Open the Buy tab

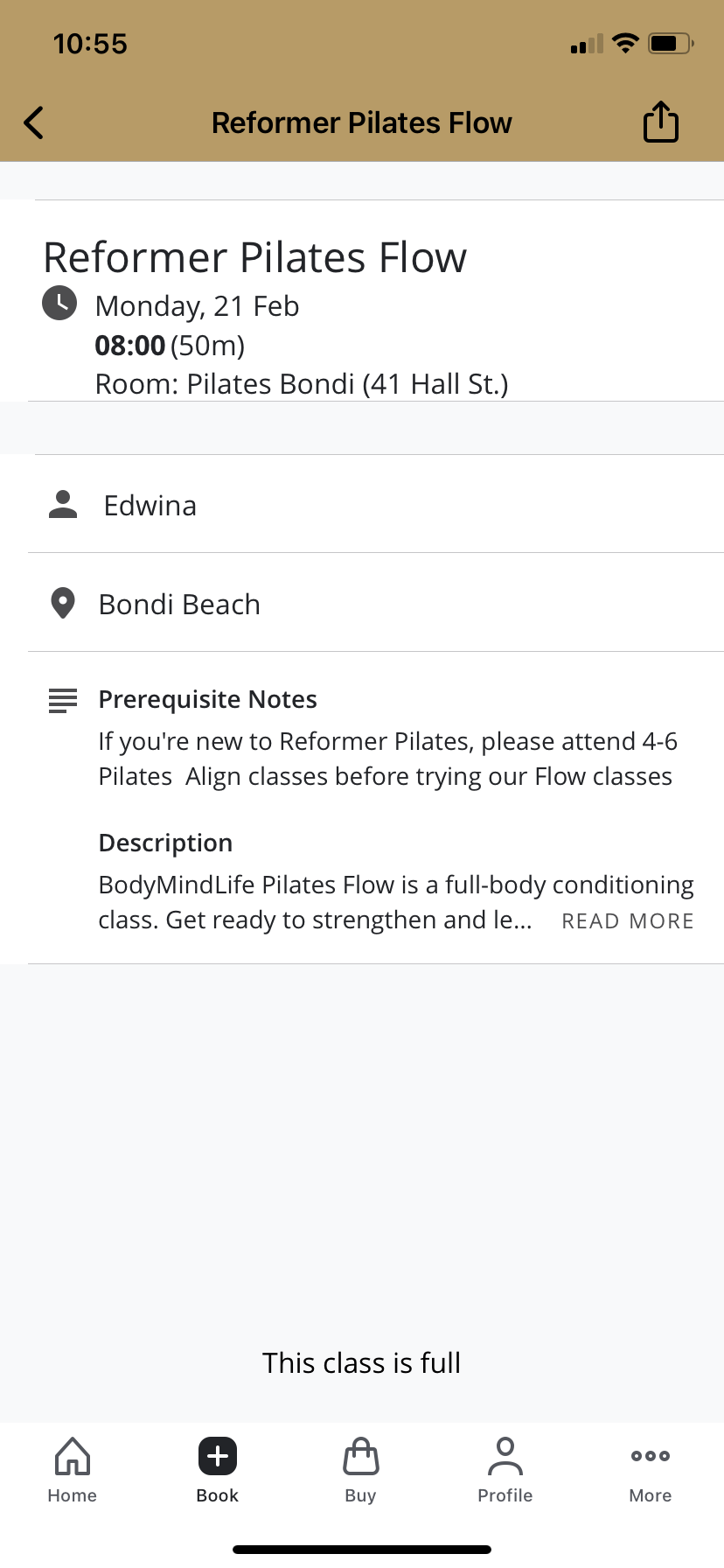point(361,1470)
